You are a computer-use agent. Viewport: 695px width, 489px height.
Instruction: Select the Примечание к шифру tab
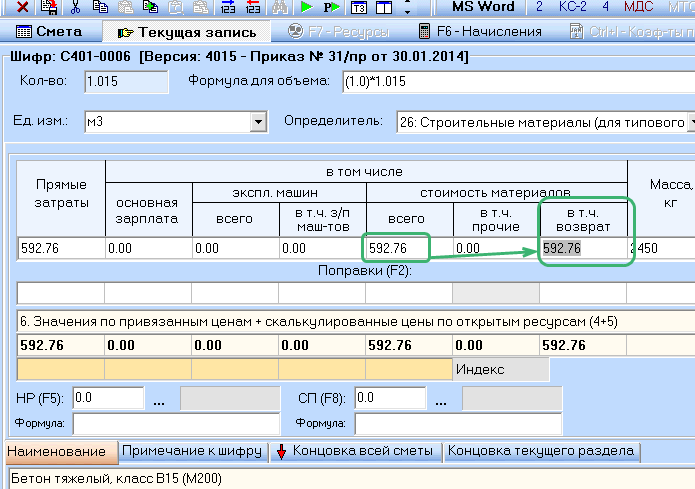192,451
